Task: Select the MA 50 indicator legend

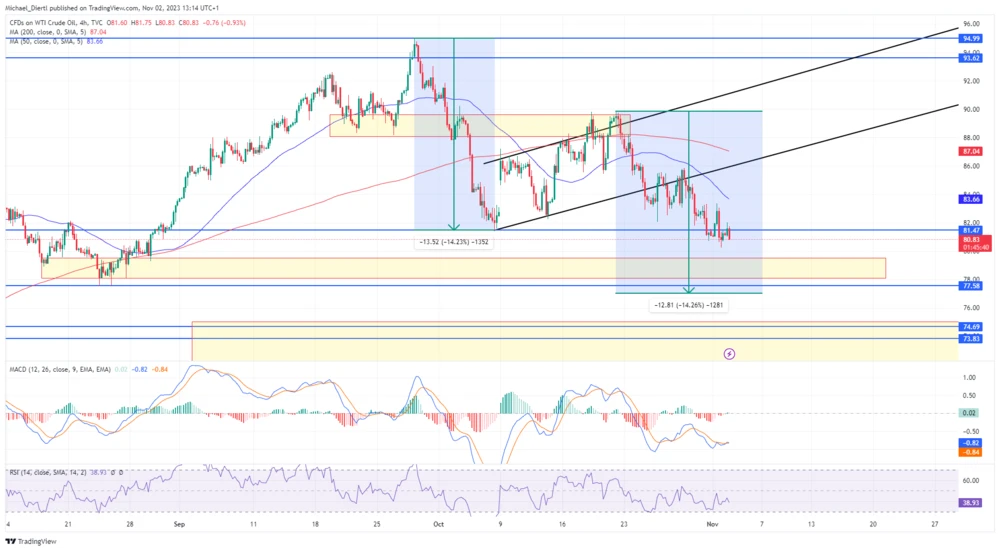Action: click(55, 41)
